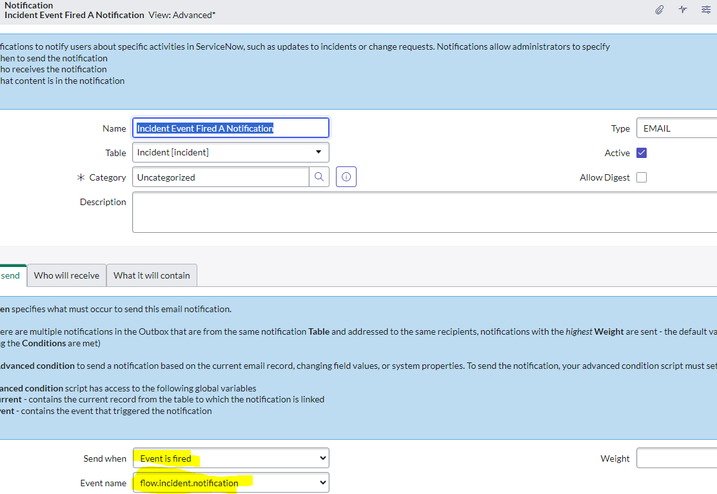This screenshot has width=717, height=494.
Task: Click the Category field label
Action: pos(107,177)
